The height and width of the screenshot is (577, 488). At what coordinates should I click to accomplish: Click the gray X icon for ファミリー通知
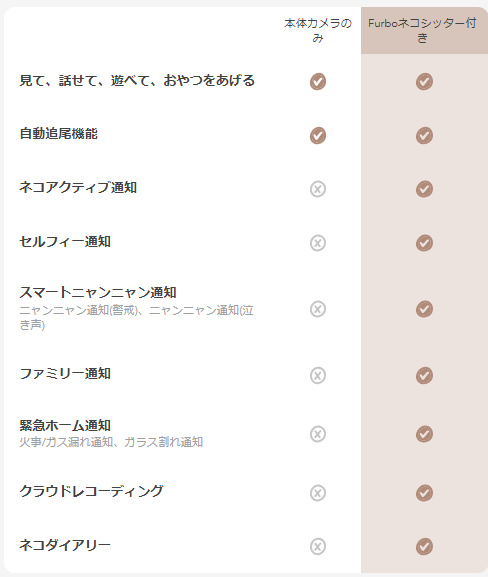(318, 375)
